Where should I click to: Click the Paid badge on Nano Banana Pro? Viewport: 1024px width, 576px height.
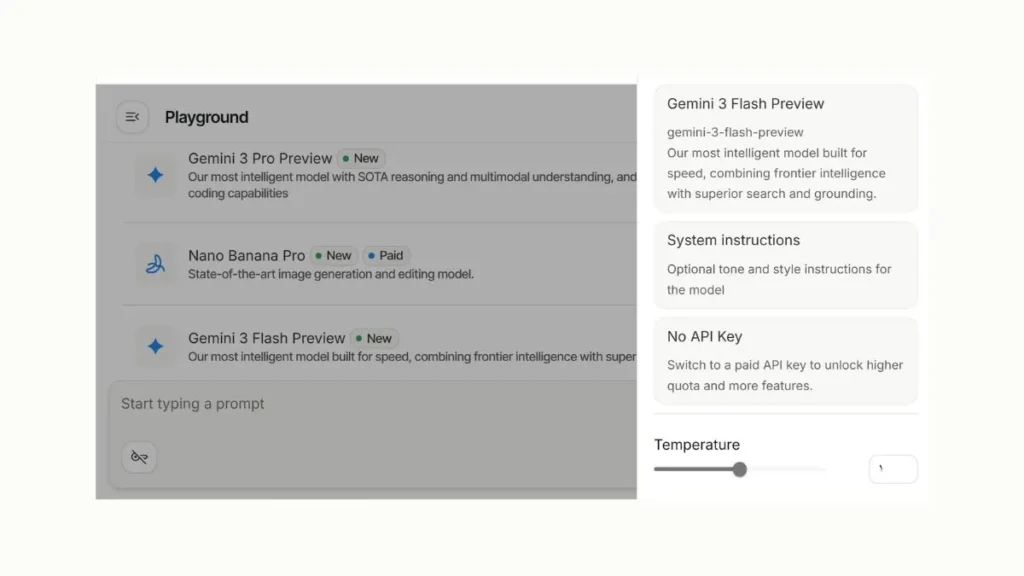point(386,255)
